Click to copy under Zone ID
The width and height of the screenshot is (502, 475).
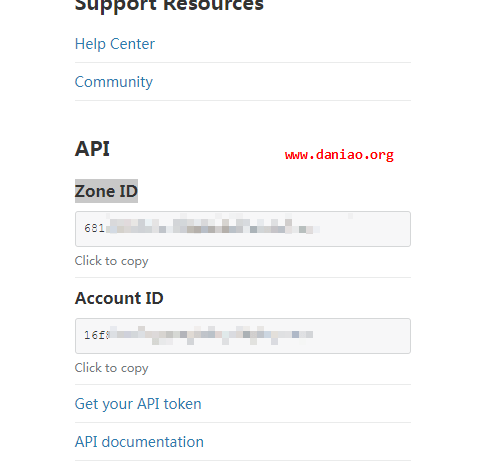(112, 261)
